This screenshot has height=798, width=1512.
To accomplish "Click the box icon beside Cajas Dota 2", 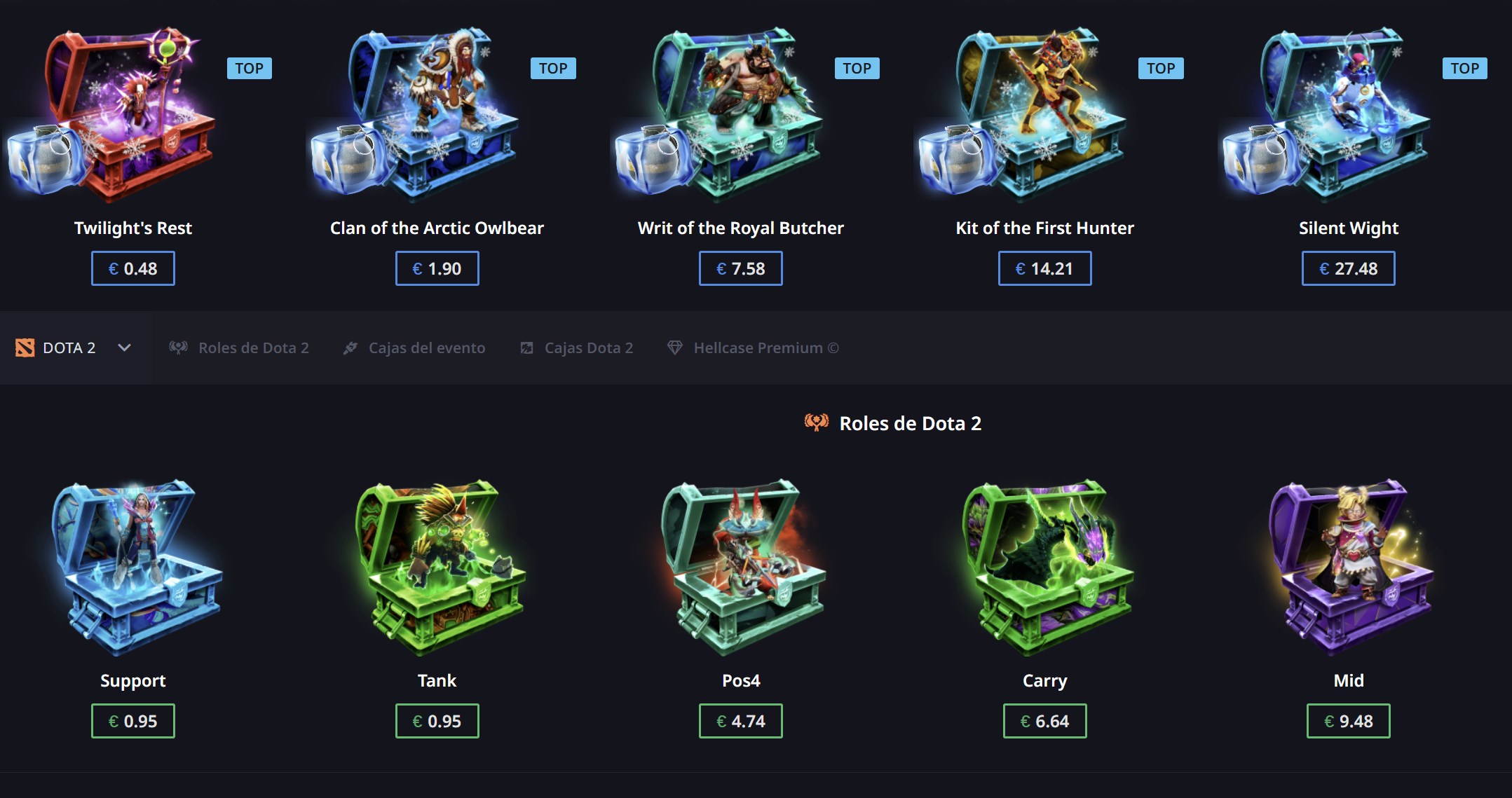I will click(526, 348).
